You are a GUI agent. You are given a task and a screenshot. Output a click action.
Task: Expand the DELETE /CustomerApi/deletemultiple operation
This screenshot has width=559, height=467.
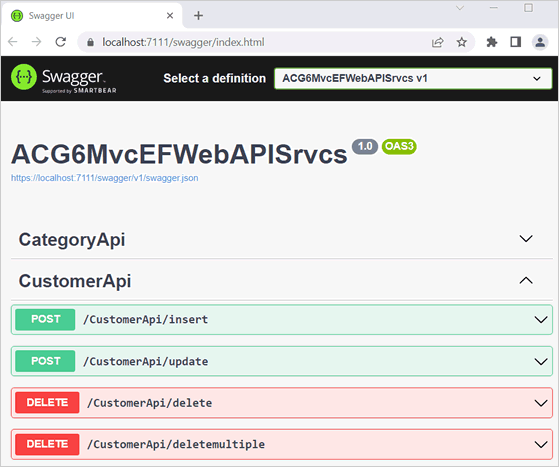[x=282, y=444]
